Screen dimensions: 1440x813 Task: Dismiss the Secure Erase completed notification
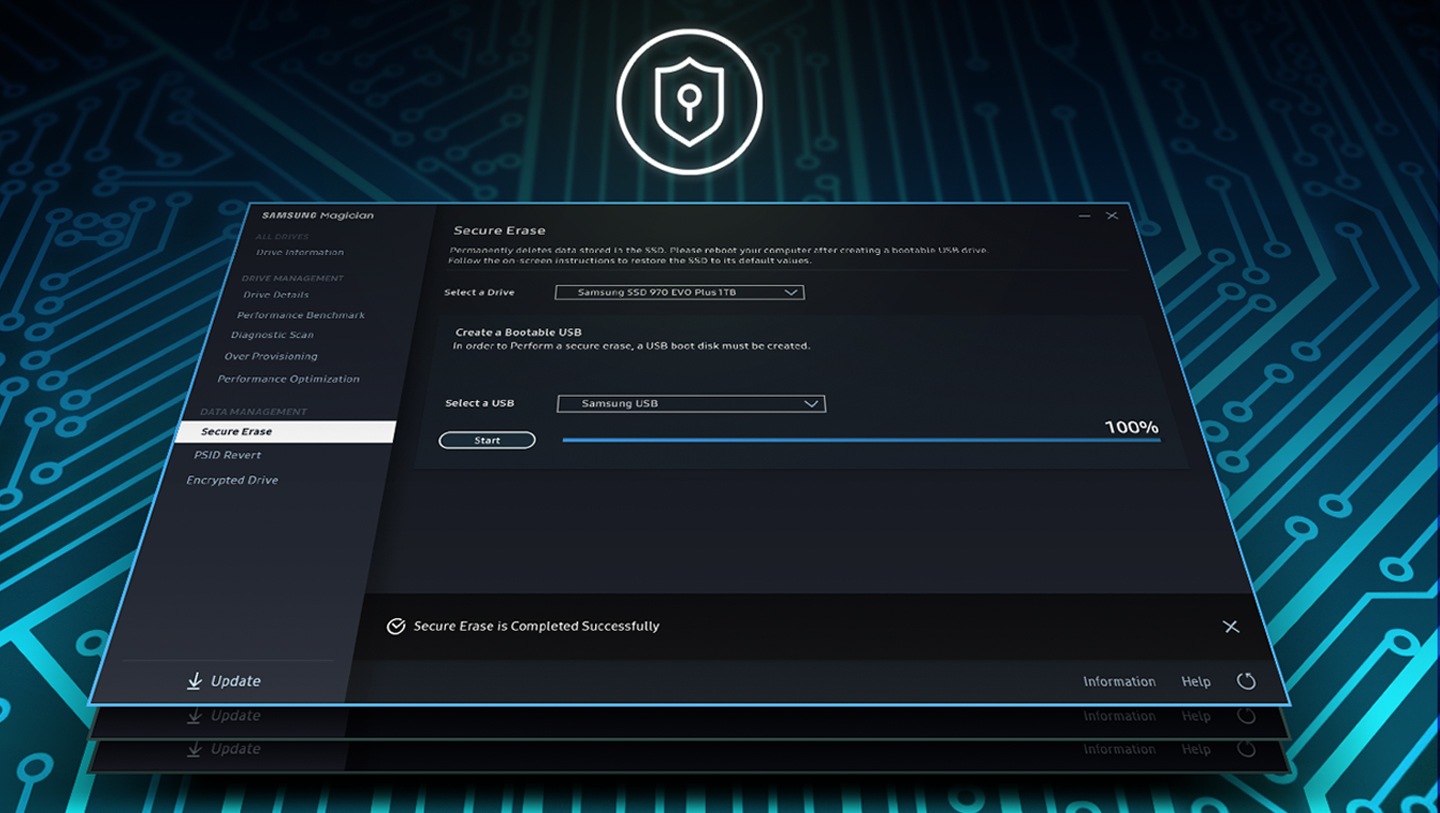(1230, 626)
